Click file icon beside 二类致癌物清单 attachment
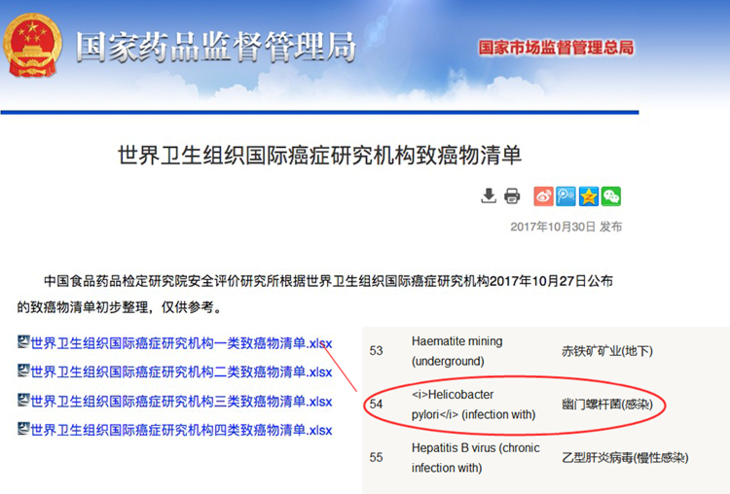The image size is (730, 494). 23,372
